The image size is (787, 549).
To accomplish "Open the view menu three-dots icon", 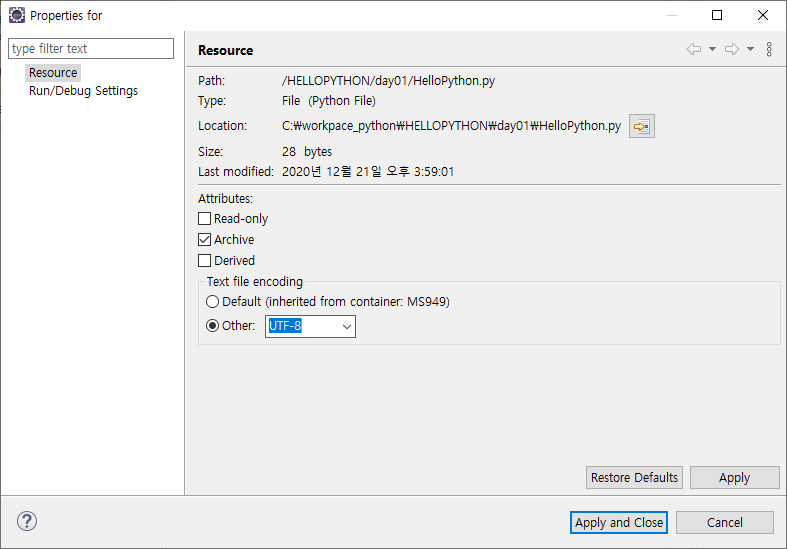I will [769, 49].
